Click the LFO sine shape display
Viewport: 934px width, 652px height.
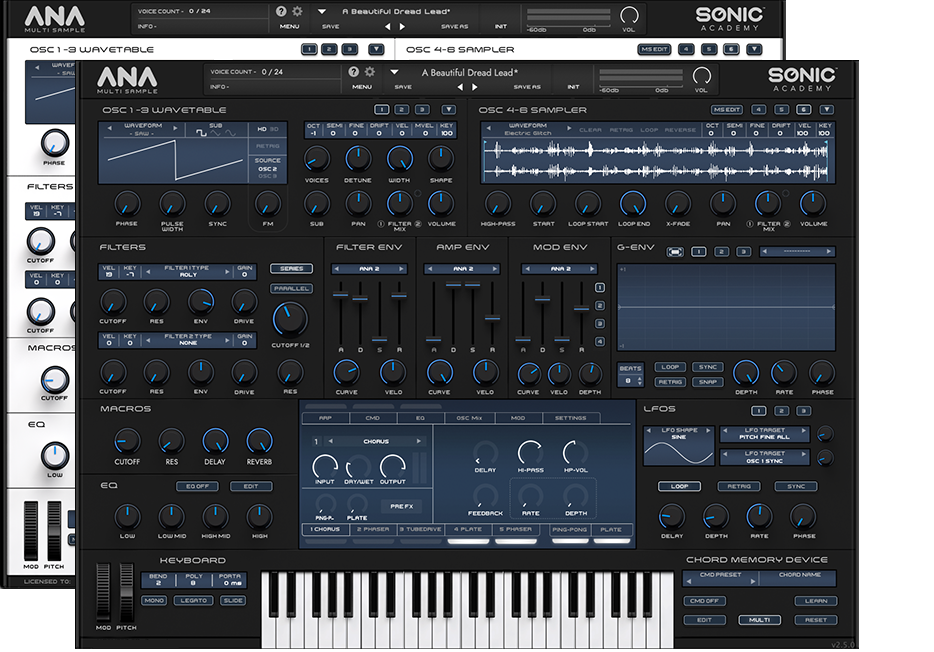678,447
